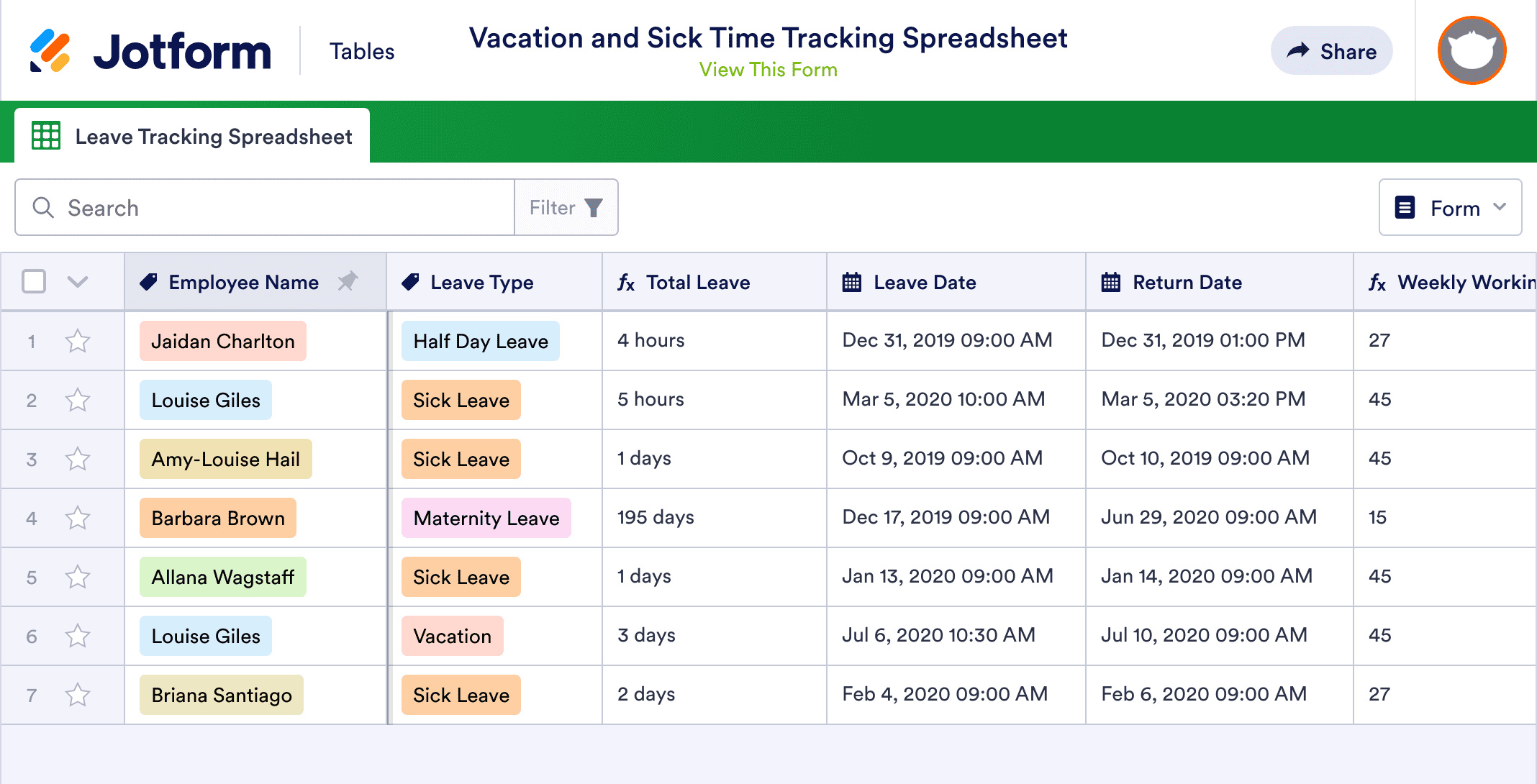The image size is (1537, 784).
Task: Open the Form view dropdown
Action: point(1450,207)
